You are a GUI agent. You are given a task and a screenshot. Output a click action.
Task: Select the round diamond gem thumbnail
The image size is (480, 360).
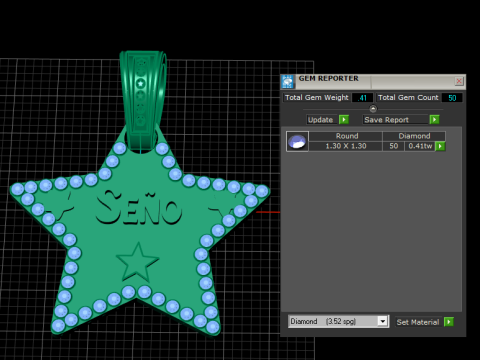pos(297,141)
